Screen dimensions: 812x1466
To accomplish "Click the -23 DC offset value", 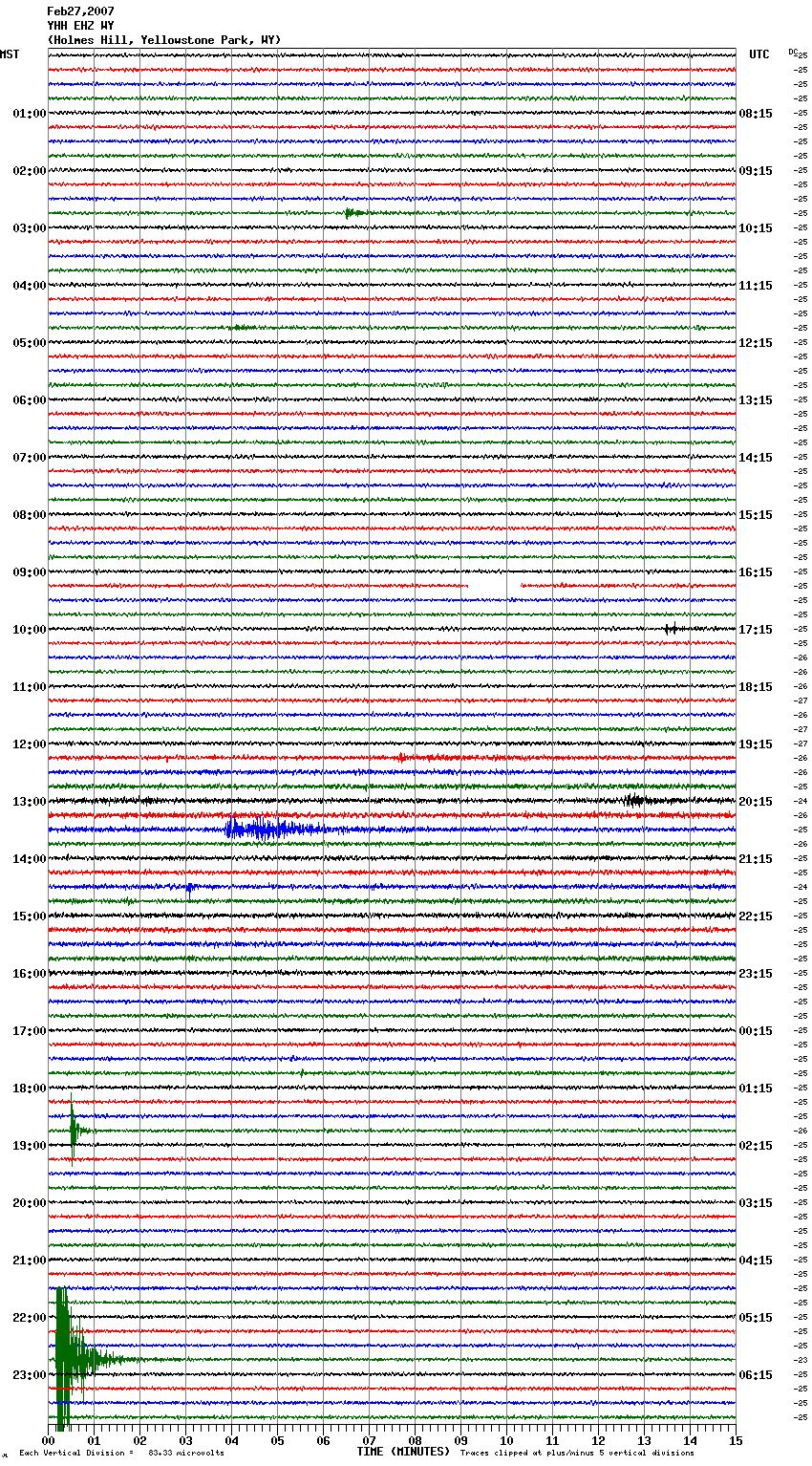I will tap(801, 1360).
